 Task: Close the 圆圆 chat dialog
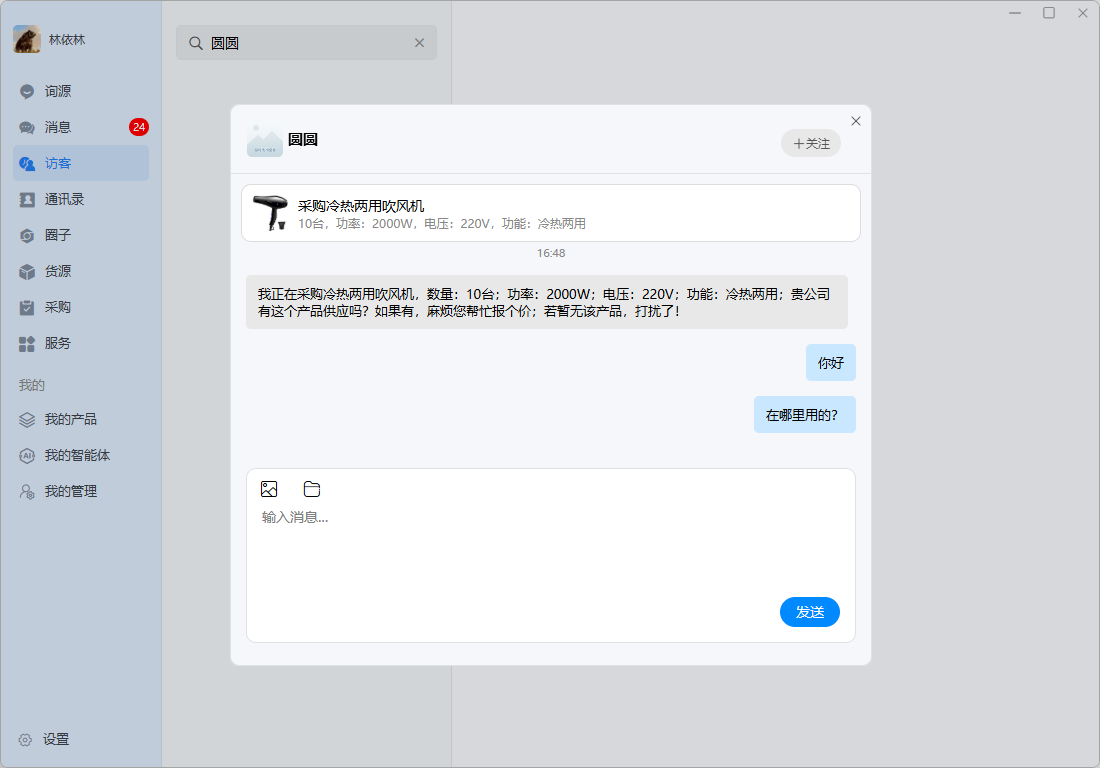pyautogui.click(x=856, y=121)
